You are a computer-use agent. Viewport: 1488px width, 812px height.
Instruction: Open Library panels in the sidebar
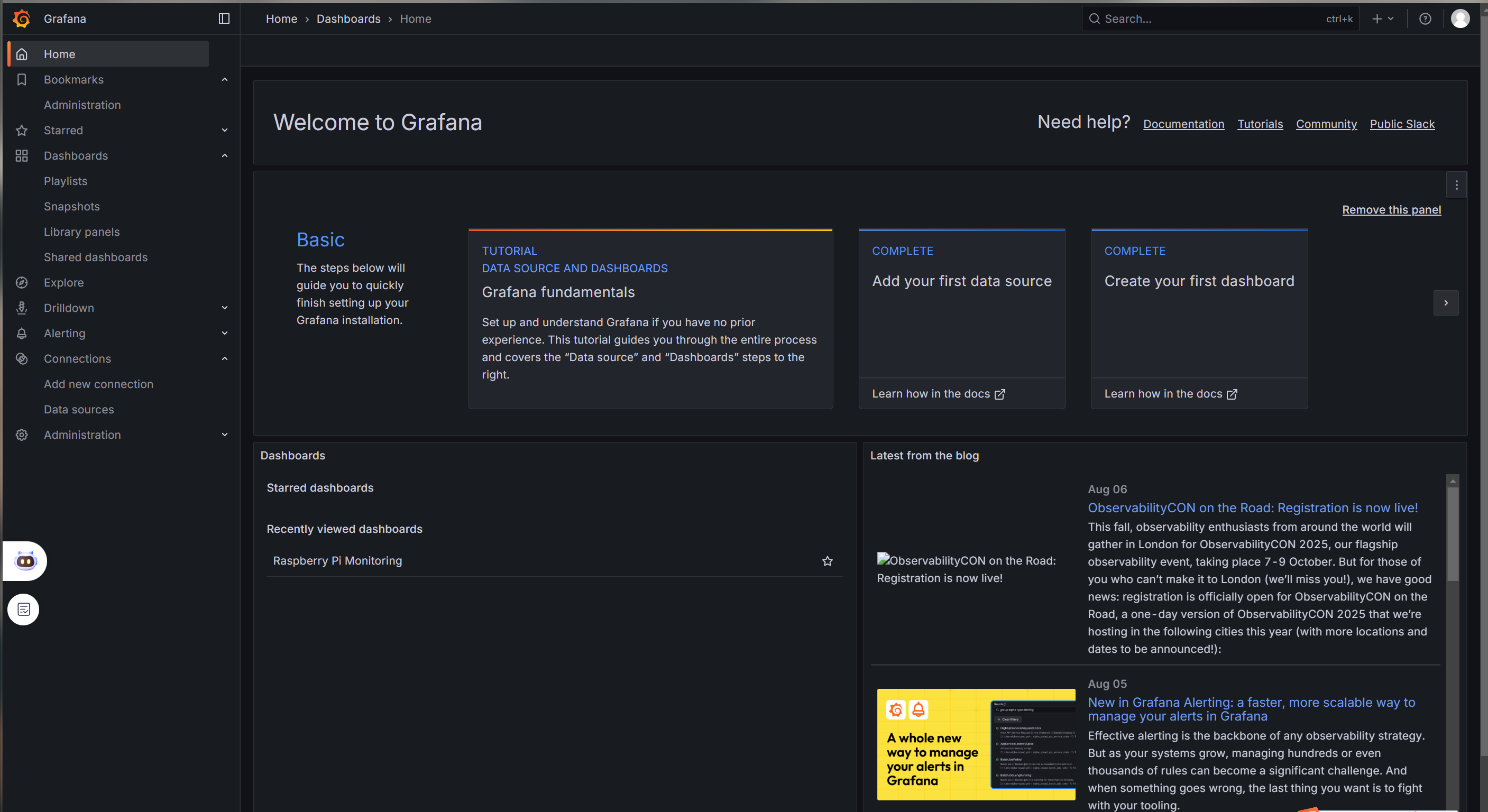pyautogui.click(x=81, y=232)
